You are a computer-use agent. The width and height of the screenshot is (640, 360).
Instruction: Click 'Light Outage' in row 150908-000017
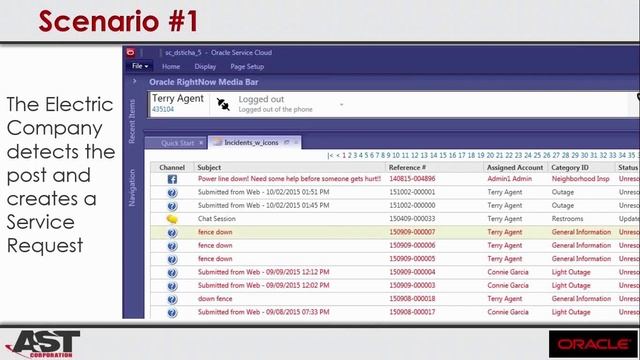[x=571, y=312]
